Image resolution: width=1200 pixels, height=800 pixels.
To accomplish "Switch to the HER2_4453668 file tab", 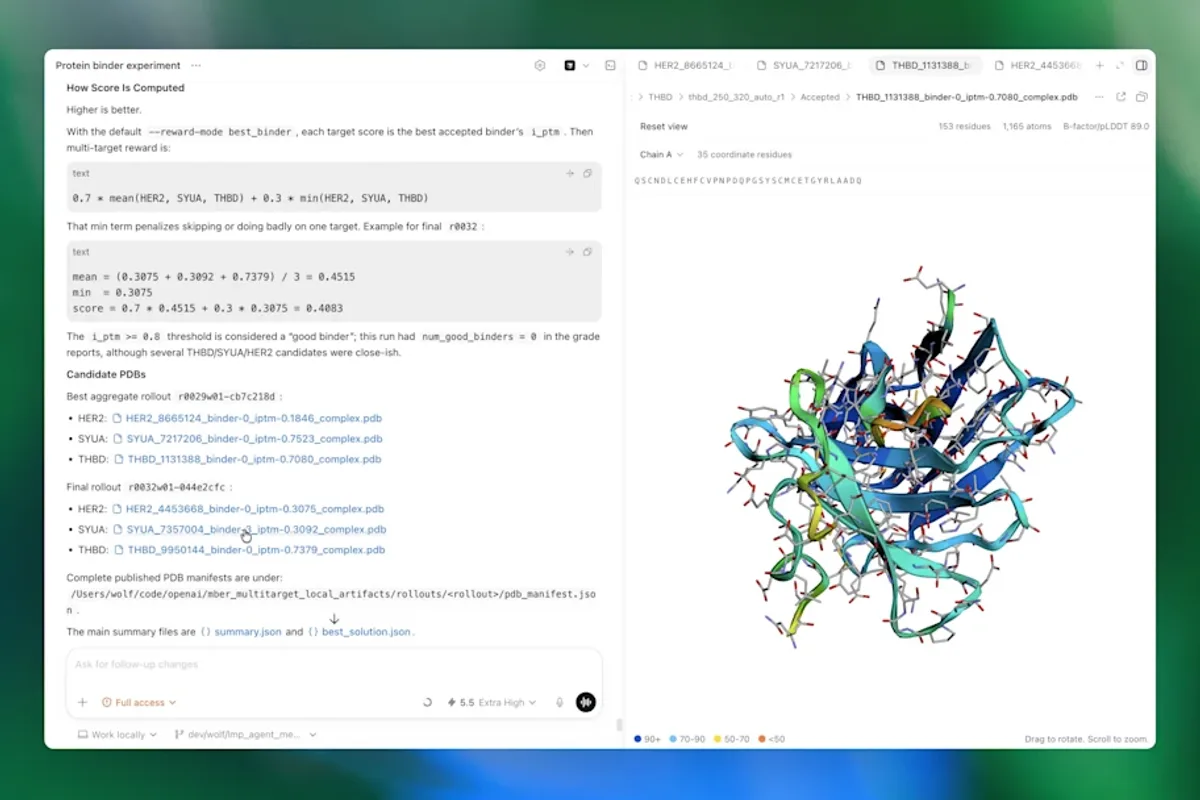I will (1039, 66).
